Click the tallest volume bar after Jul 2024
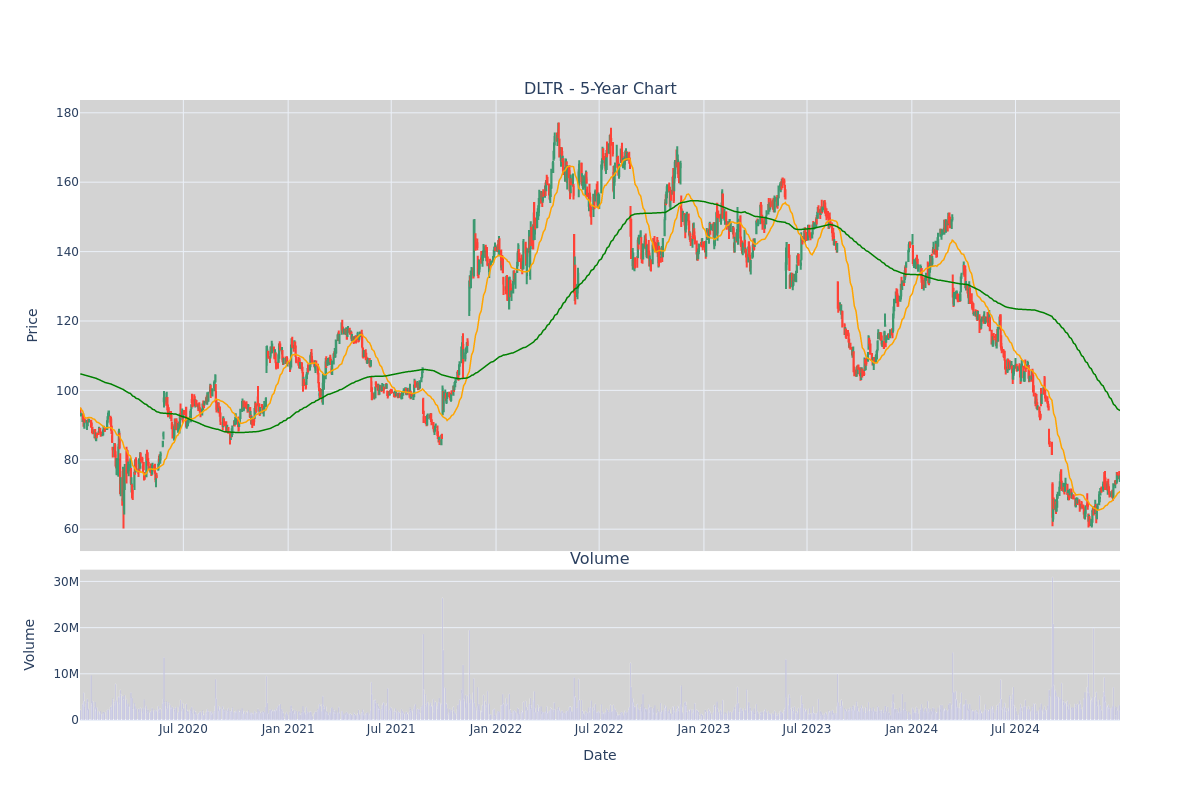Image resolution: width=1200 pixels, height=800 pixels. coord(1052,648)
